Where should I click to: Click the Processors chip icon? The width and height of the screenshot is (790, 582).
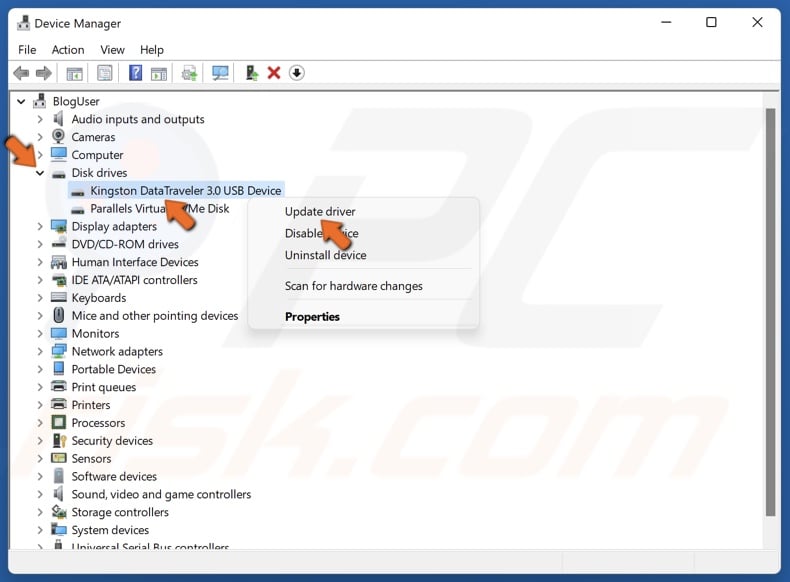(x=59, y=422)
